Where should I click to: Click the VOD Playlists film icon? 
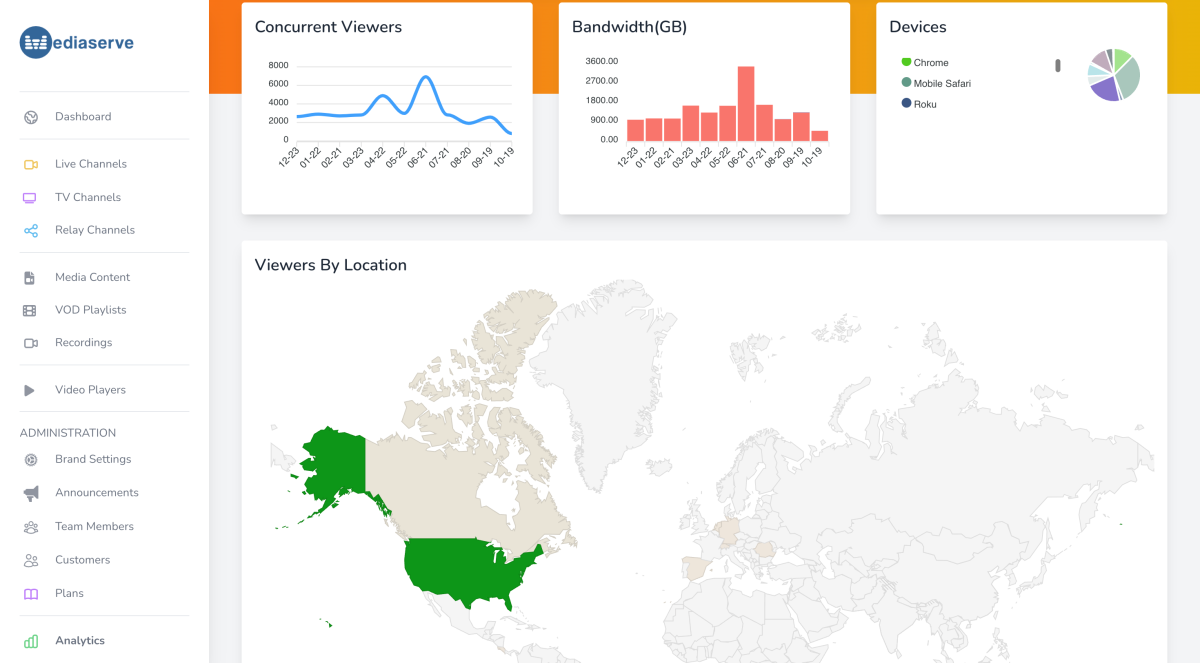coord(31,310)
